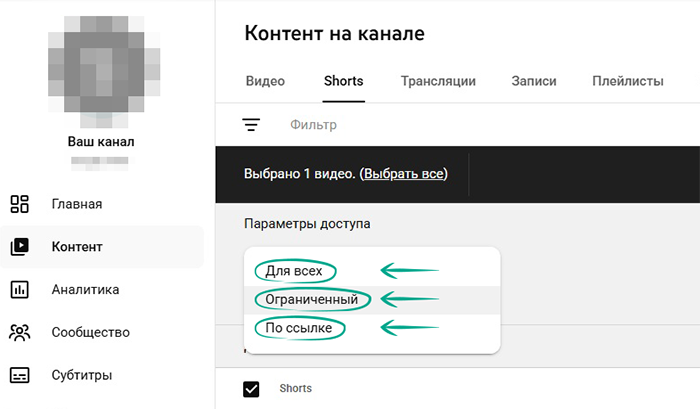Type in the Фильтр input field
The height and width of the screenshot is (409, 700).
click(400, 125)
